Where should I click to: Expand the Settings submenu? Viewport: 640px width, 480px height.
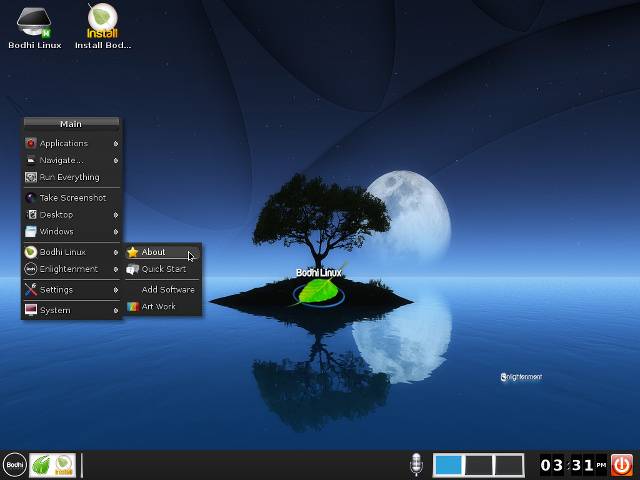(x=70, y=290)
